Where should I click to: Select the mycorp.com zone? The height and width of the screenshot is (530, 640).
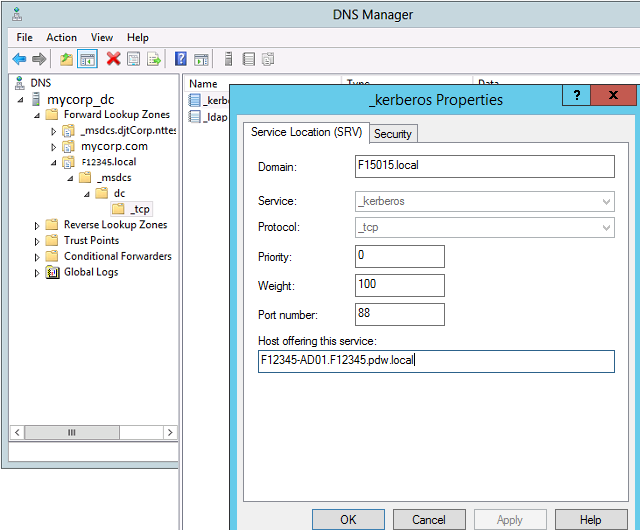pos(114,147)
